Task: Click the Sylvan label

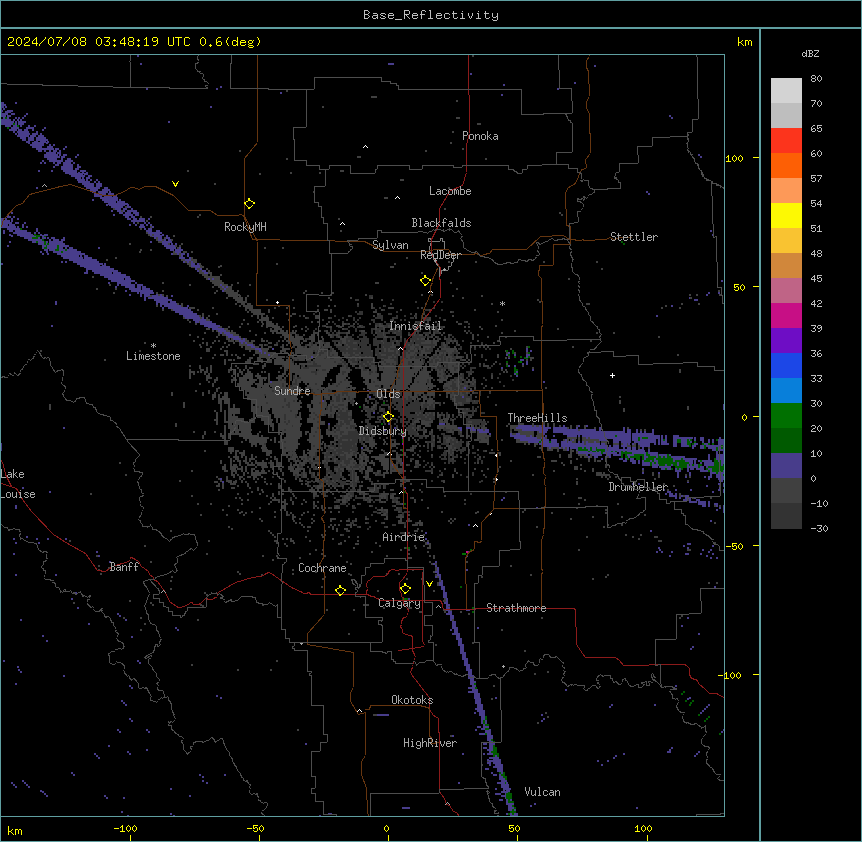Action: point(390,245)
